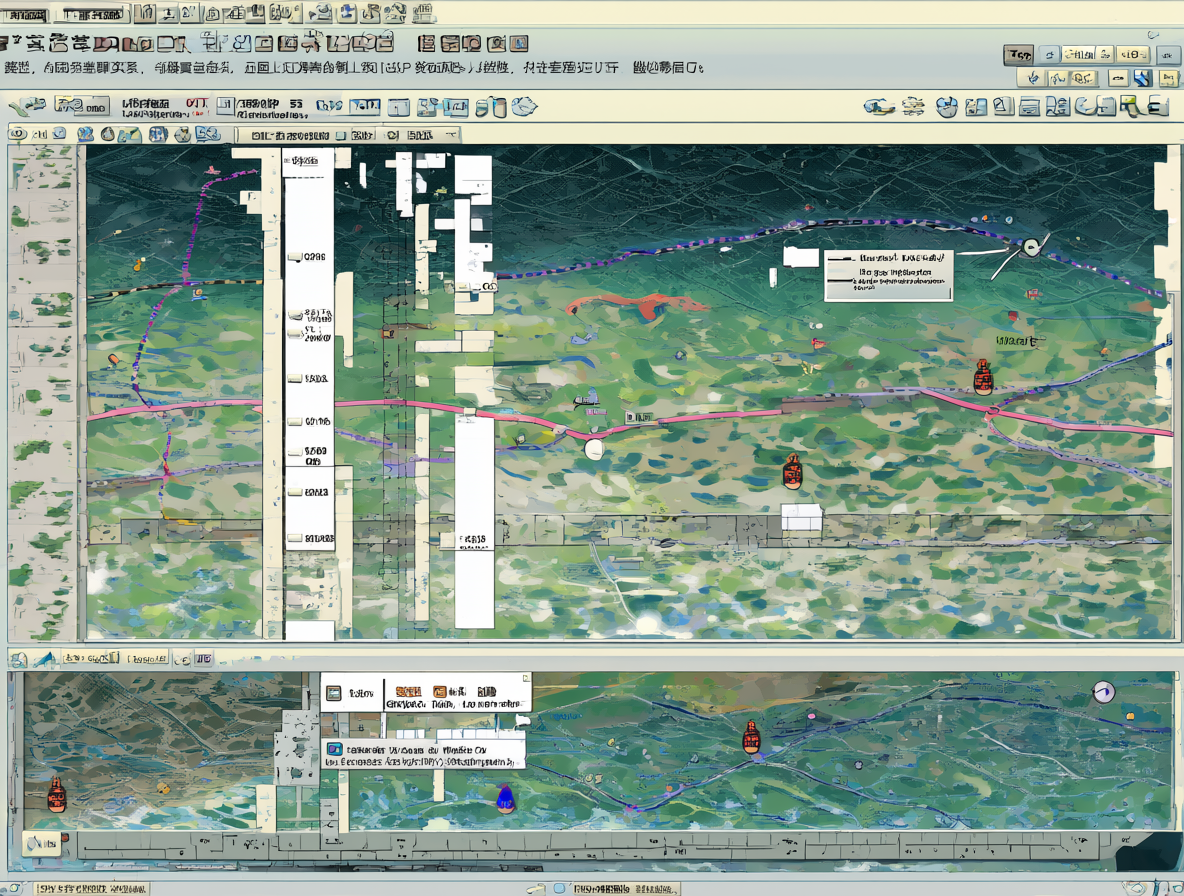Screen dimensions: 1184x896
Task: Open the dropdown arrow ending the map options bar
Action: pos(452,134)
